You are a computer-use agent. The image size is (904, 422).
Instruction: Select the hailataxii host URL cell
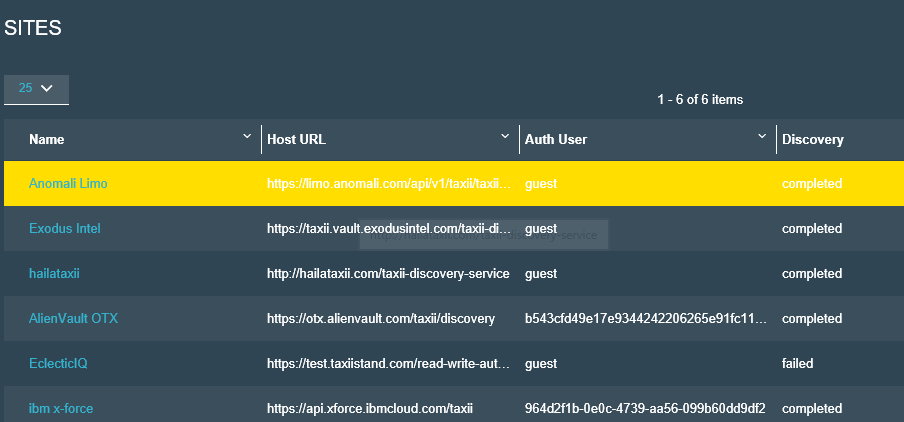tap(388, 274)
